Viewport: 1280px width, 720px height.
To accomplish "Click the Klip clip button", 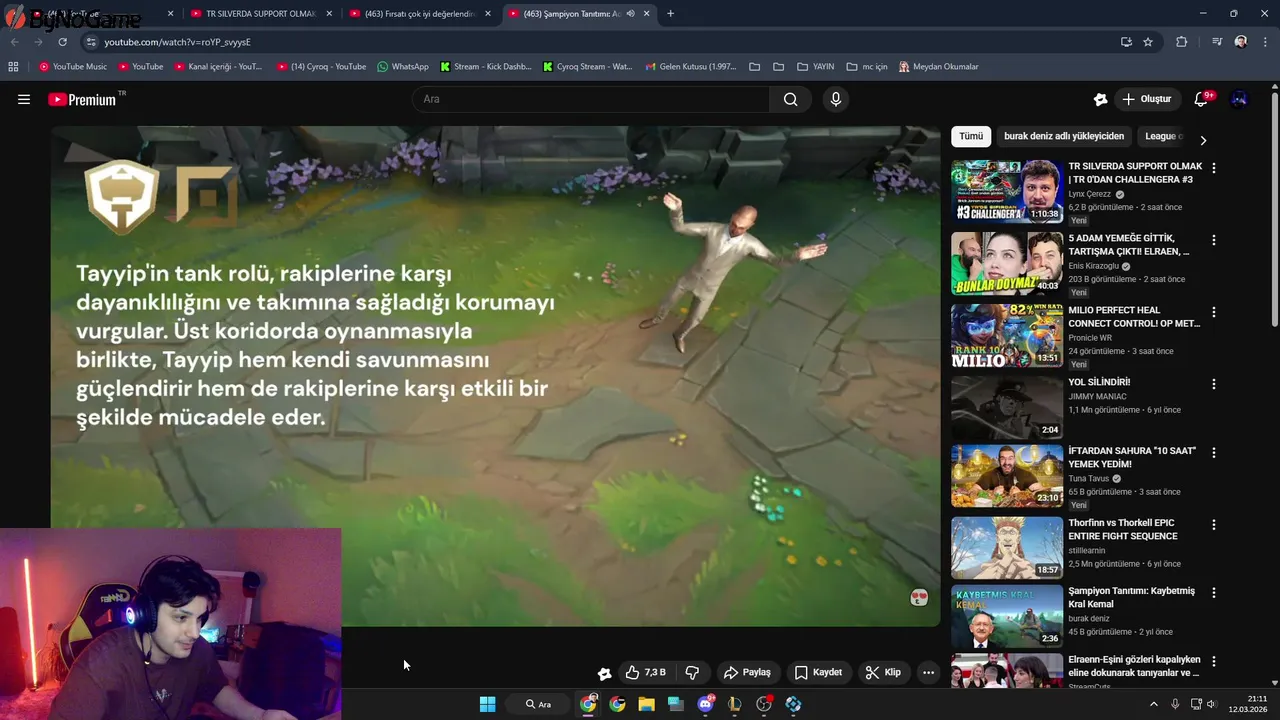I will coord(883,672).
